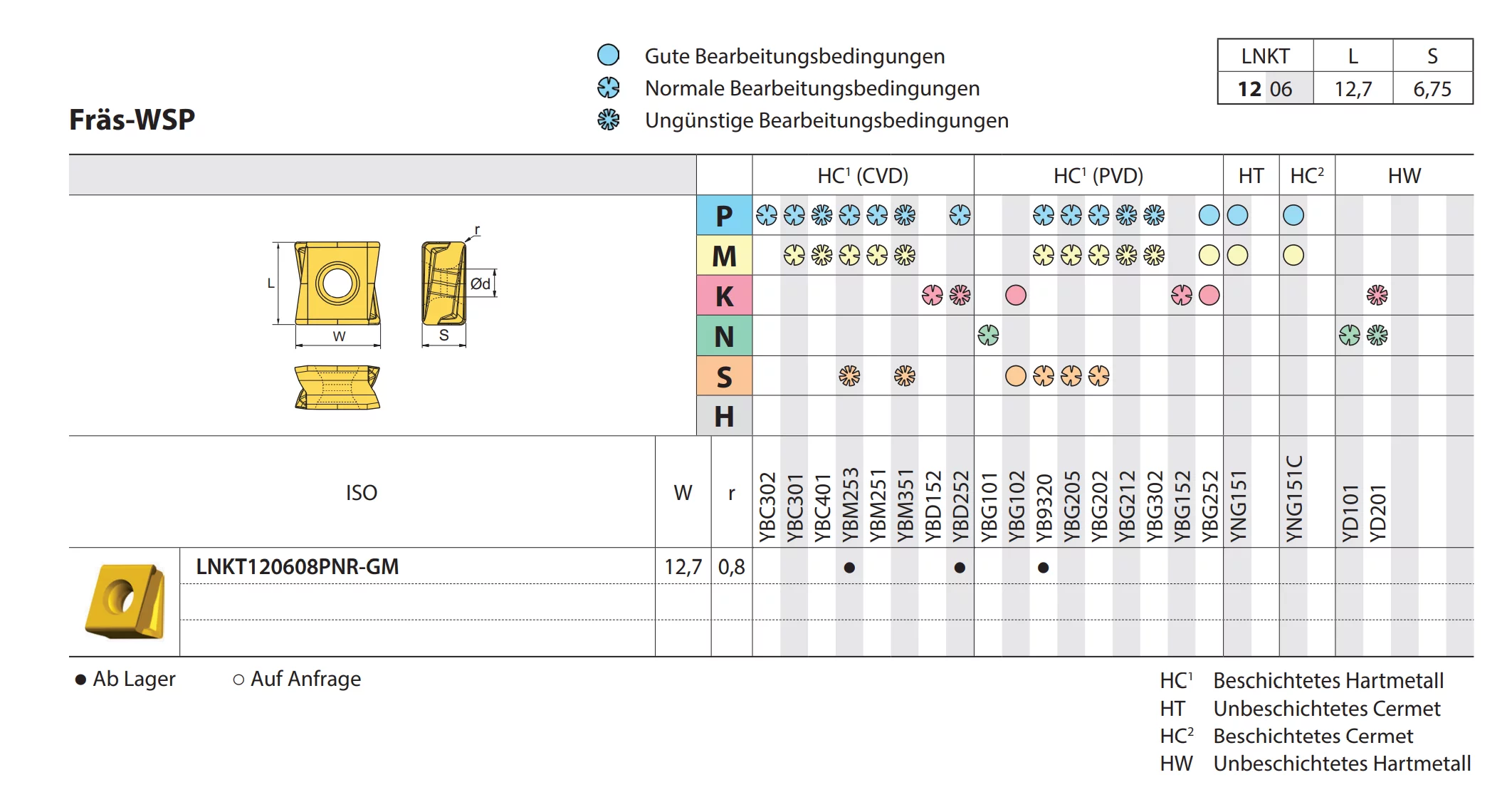Screen dimensions: 1512x812
Task: Click the front-view insert drawing with hole
Action: coord(337,283)
